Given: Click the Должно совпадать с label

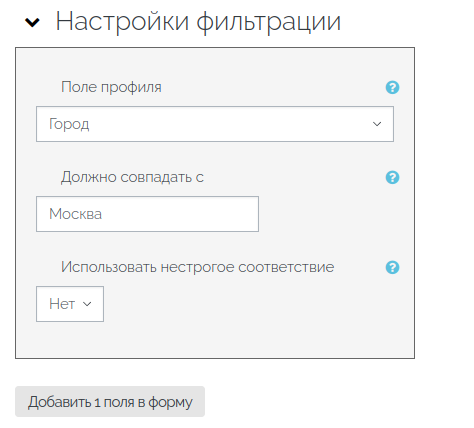Looking at the screenshot, I should click(x=132, y=177).
